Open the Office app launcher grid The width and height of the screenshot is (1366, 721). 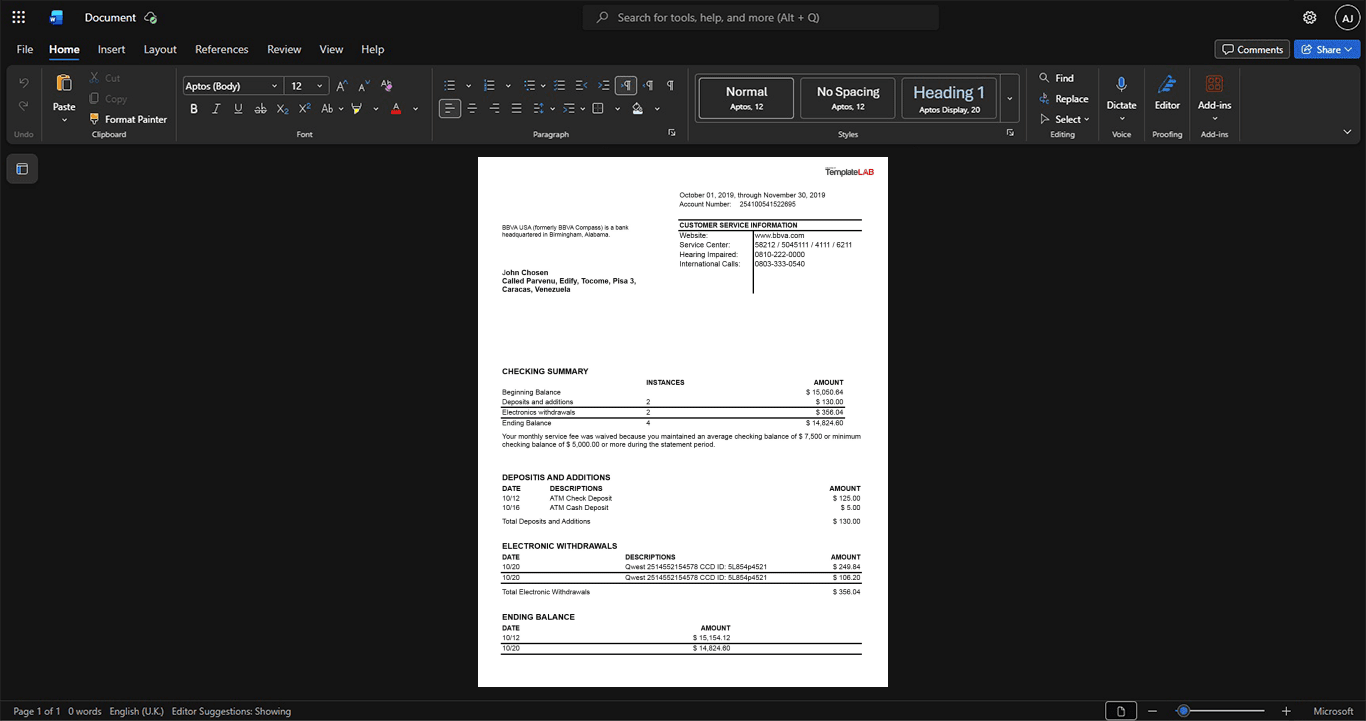click(x=18, y=17)
